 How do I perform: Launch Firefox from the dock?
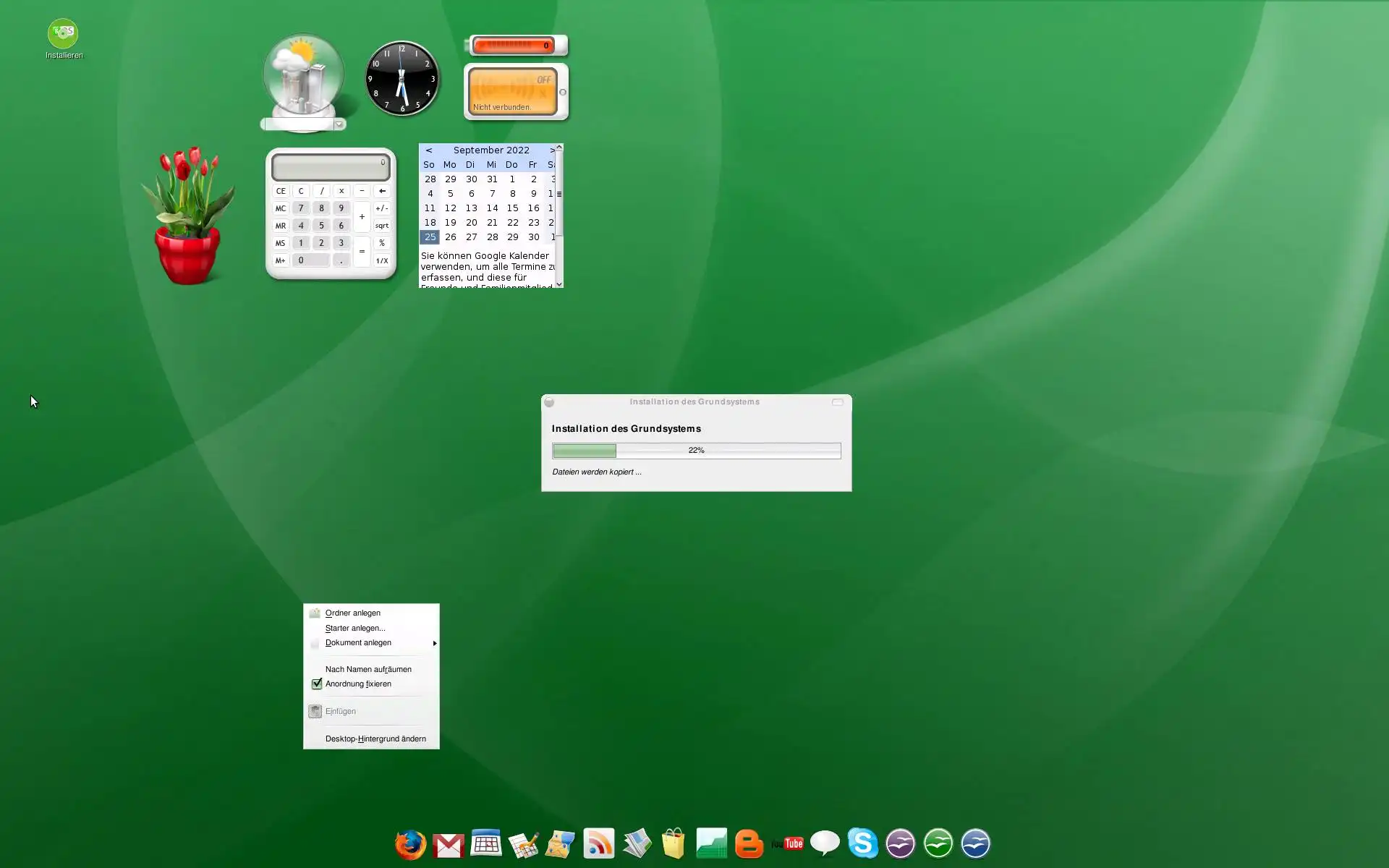[410, 843]
